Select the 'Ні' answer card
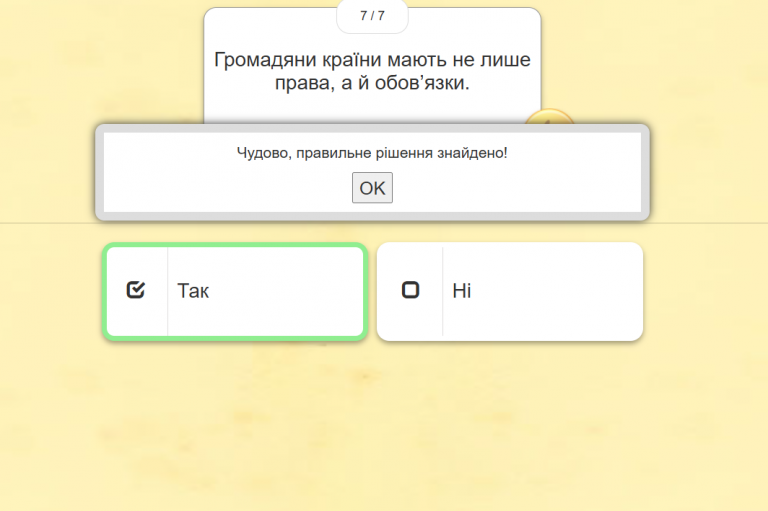The width and height of the screenshot is (768, 511). (510, 292)
